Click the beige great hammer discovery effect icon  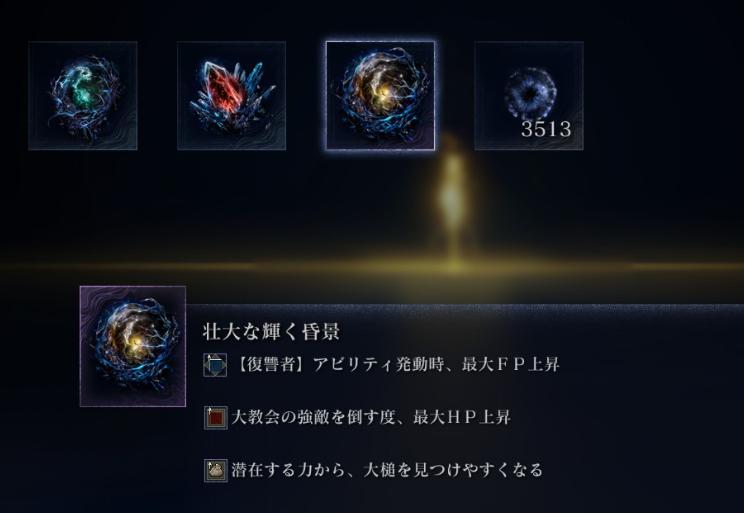click(215, 470)
